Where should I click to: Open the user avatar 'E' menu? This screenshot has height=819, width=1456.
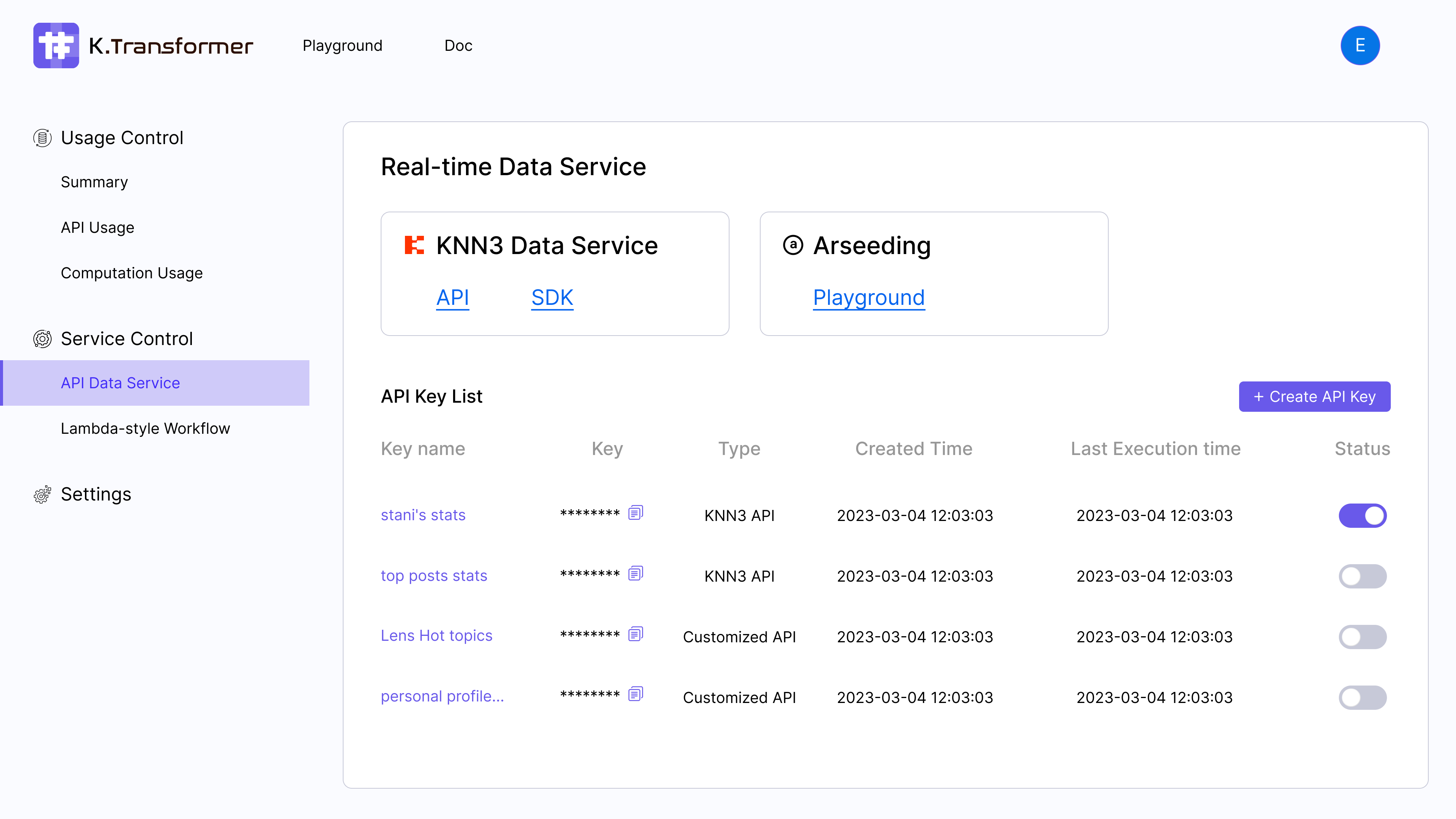pos(1360,45)
